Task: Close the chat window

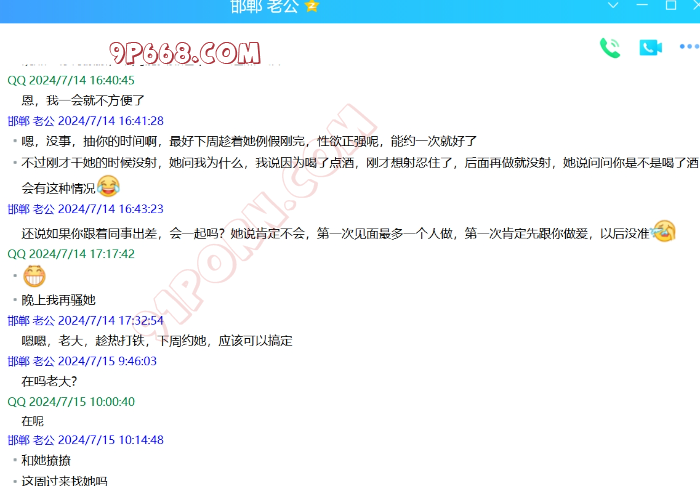Action: pos(694,6)
